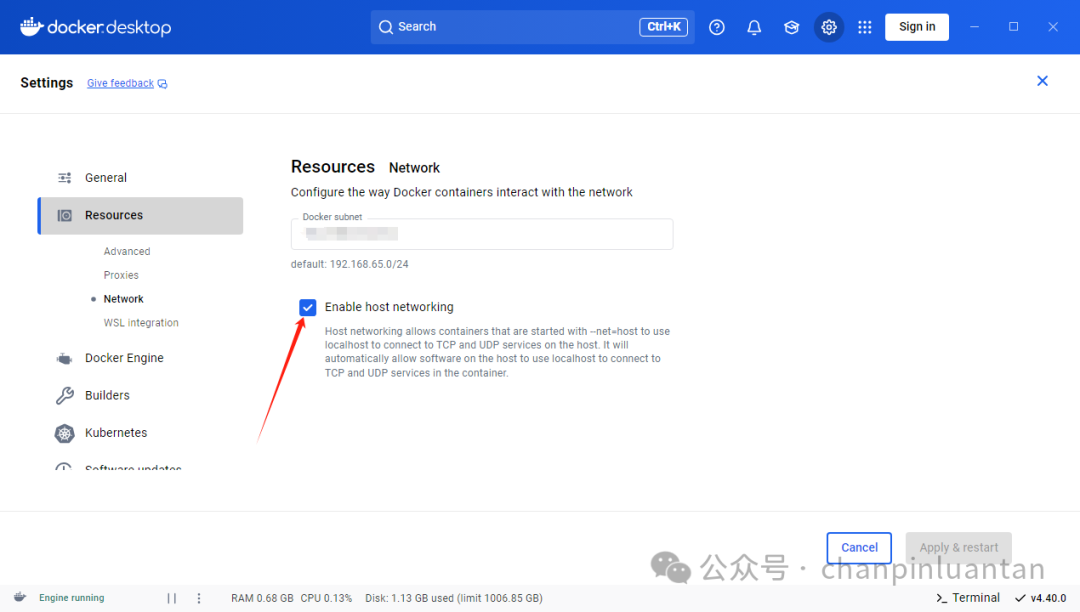Click the v4.40.0 version indicator
Viewport: 1080px width, 612px height.
pos(1041,598)
